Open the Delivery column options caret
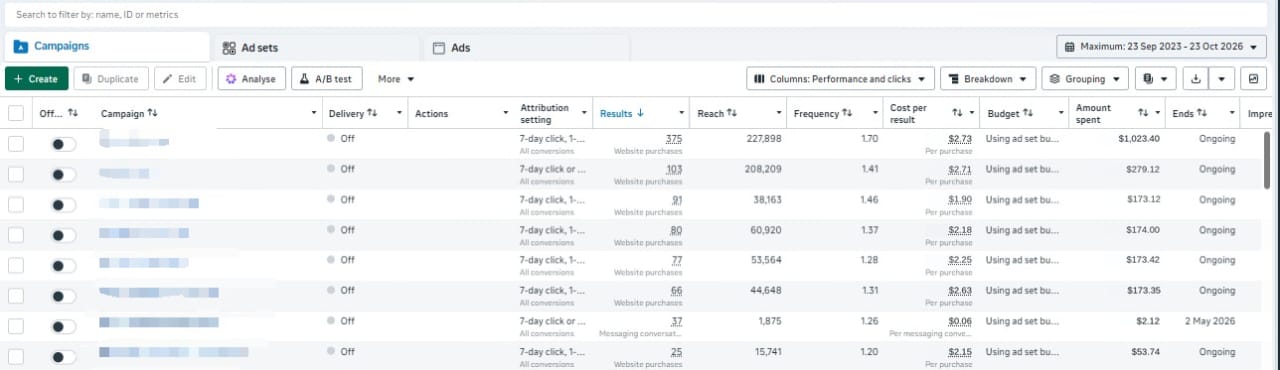This screenshot has height=370, width=1280. click(400, 114)
